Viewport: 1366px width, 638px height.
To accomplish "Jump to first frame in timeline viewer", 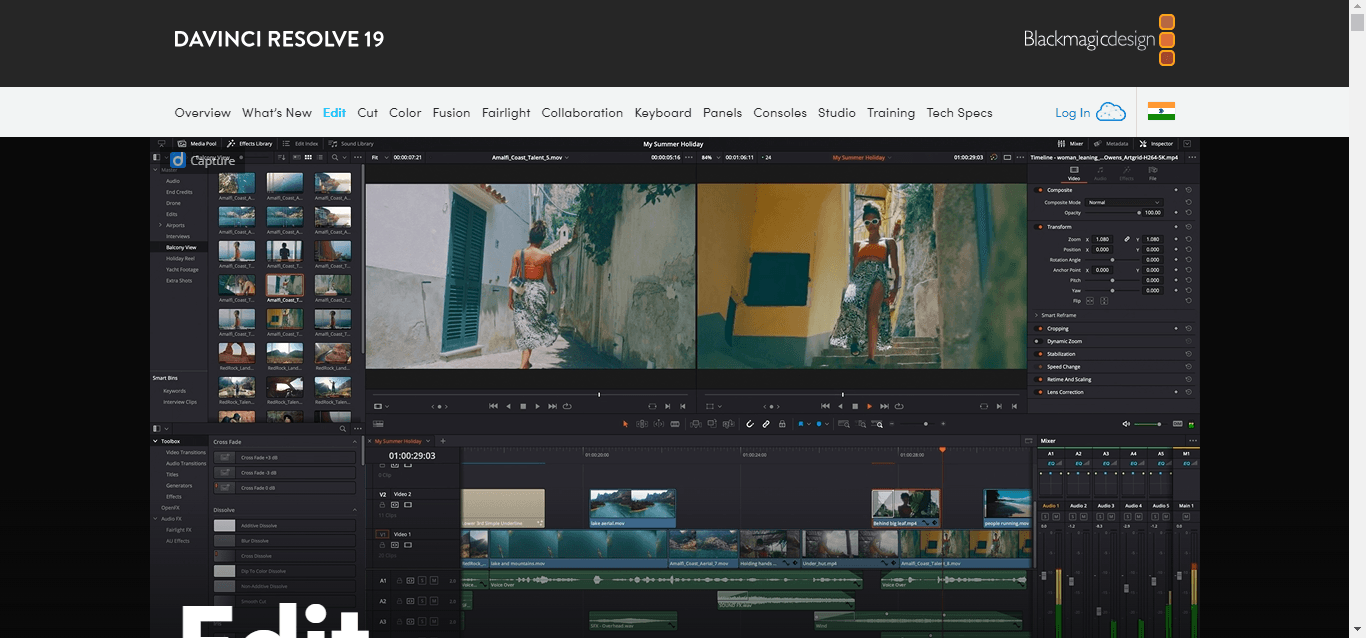I will point(825,406).
